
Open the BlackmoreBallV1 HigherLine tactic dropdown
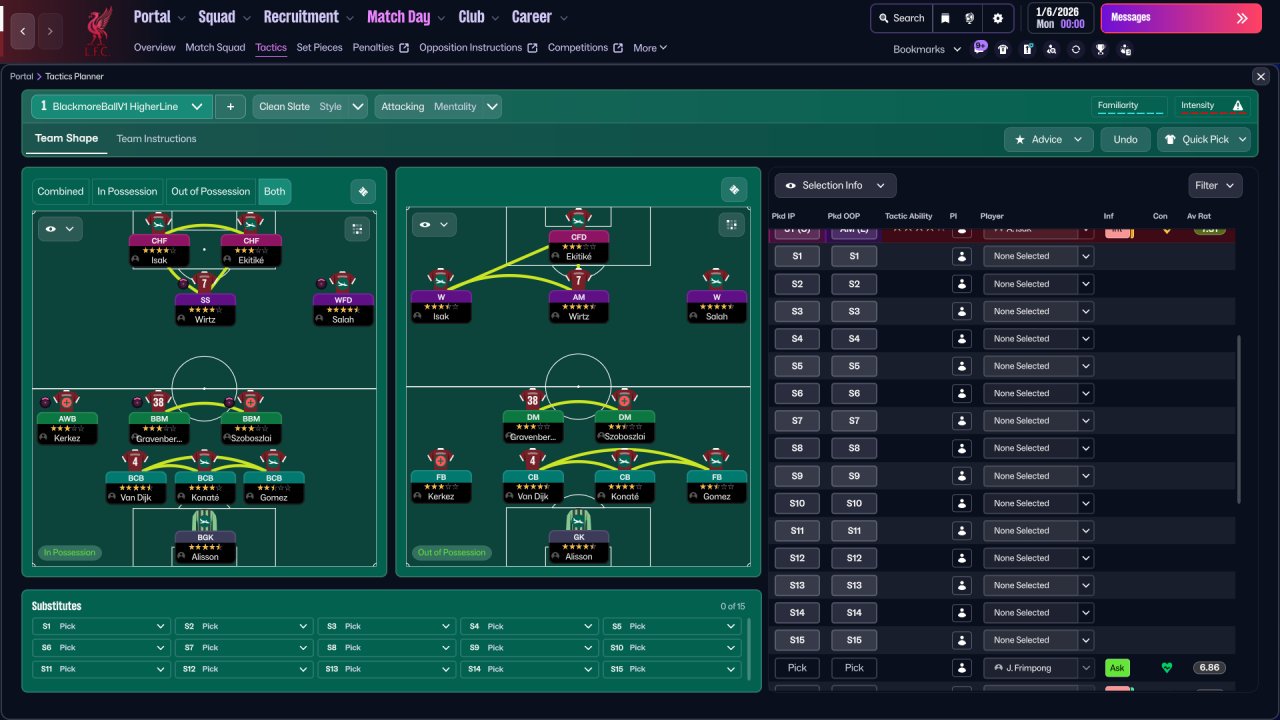(x=121, y=107)
